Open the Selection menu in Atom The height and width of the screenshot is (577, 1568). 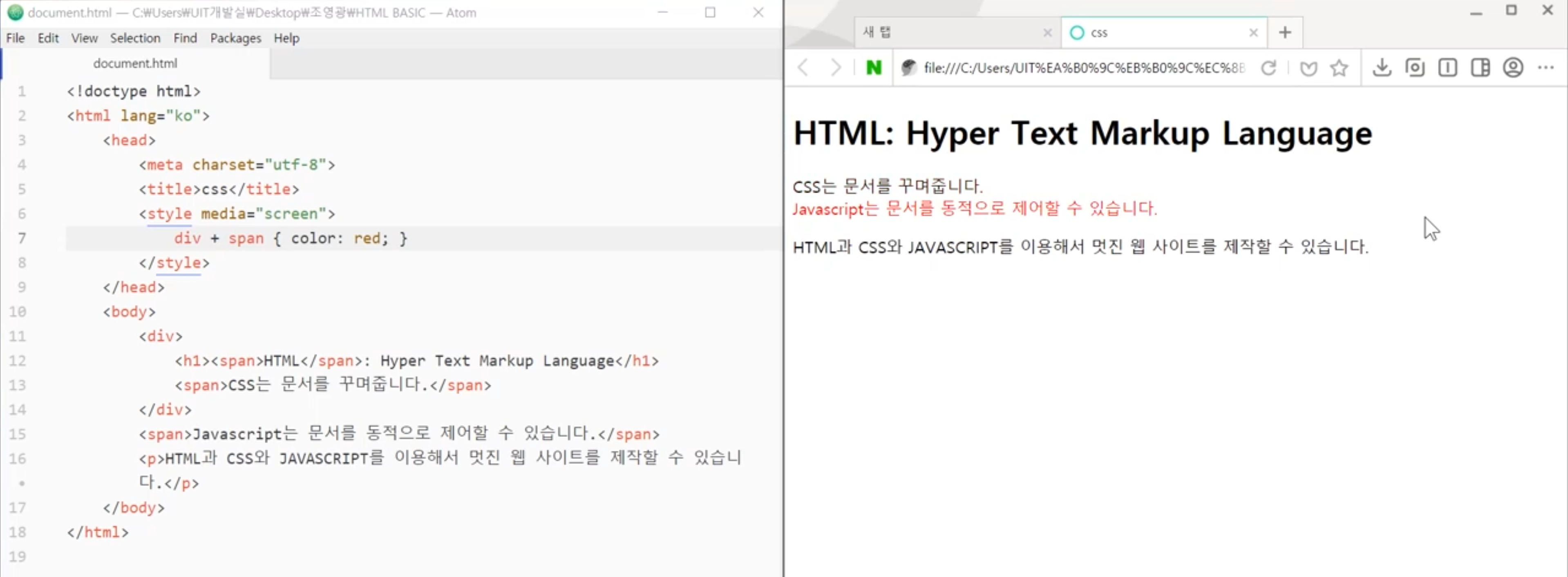[x=135, y=38]
